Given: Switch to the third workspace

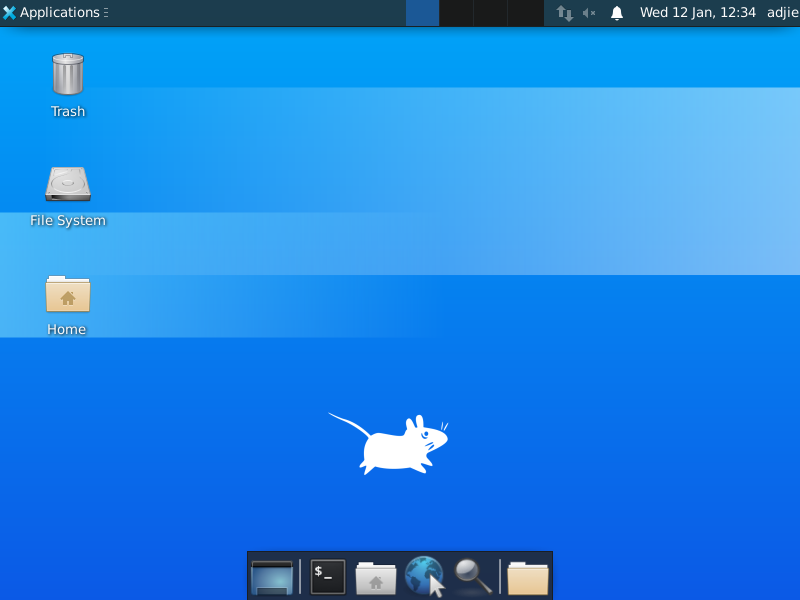Looking at the screenshot, I should tap(490, 13).
